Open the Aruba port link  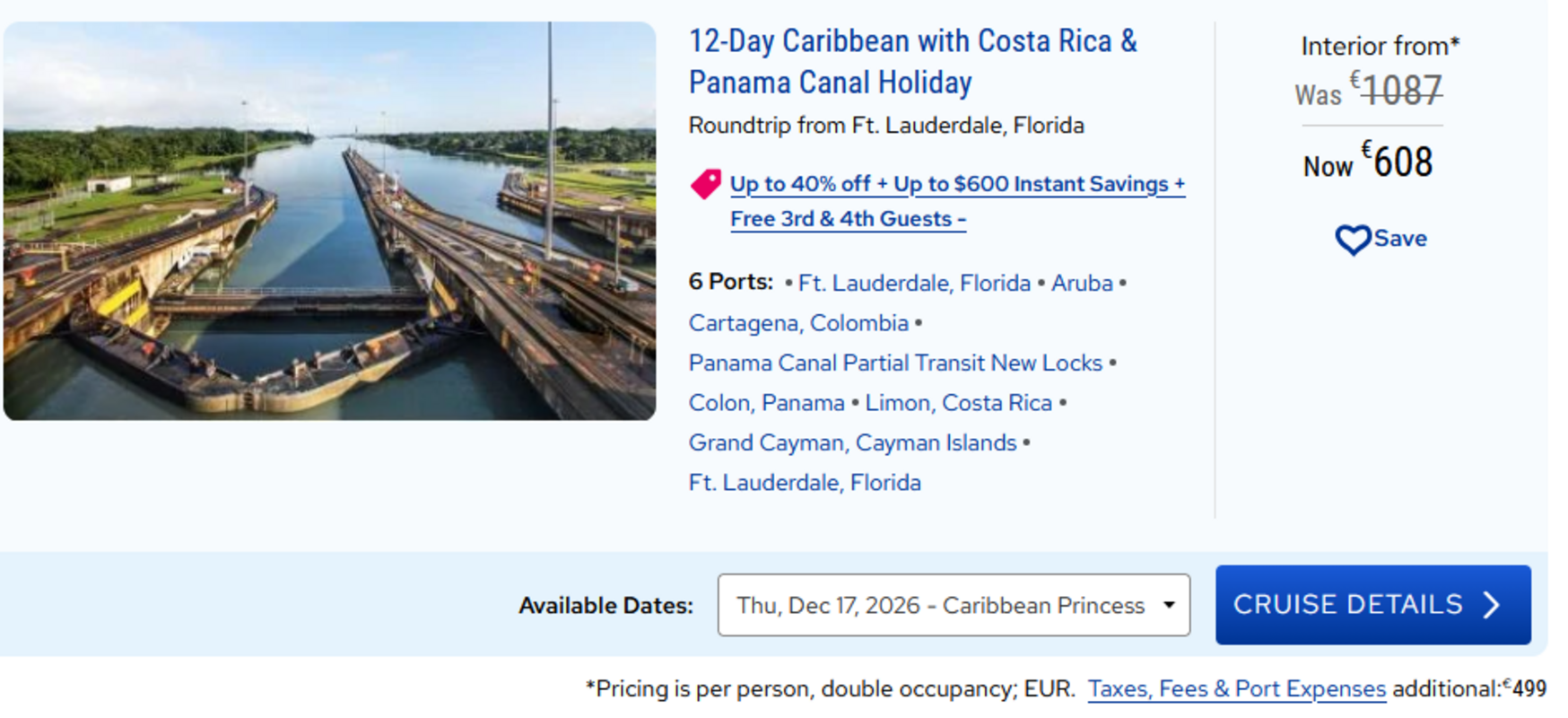point(1081,284)
